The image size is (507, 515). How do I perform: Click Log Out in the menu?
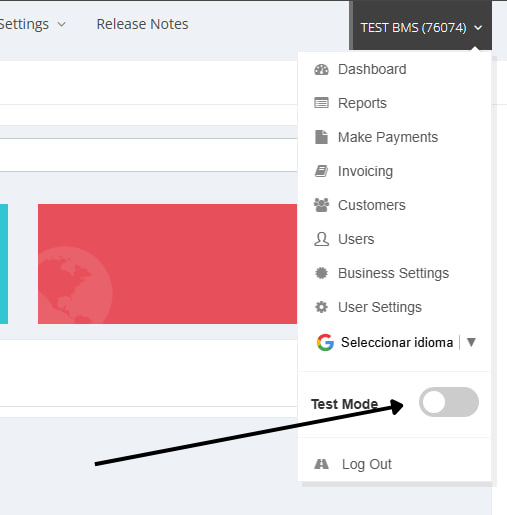pos(367,464)
